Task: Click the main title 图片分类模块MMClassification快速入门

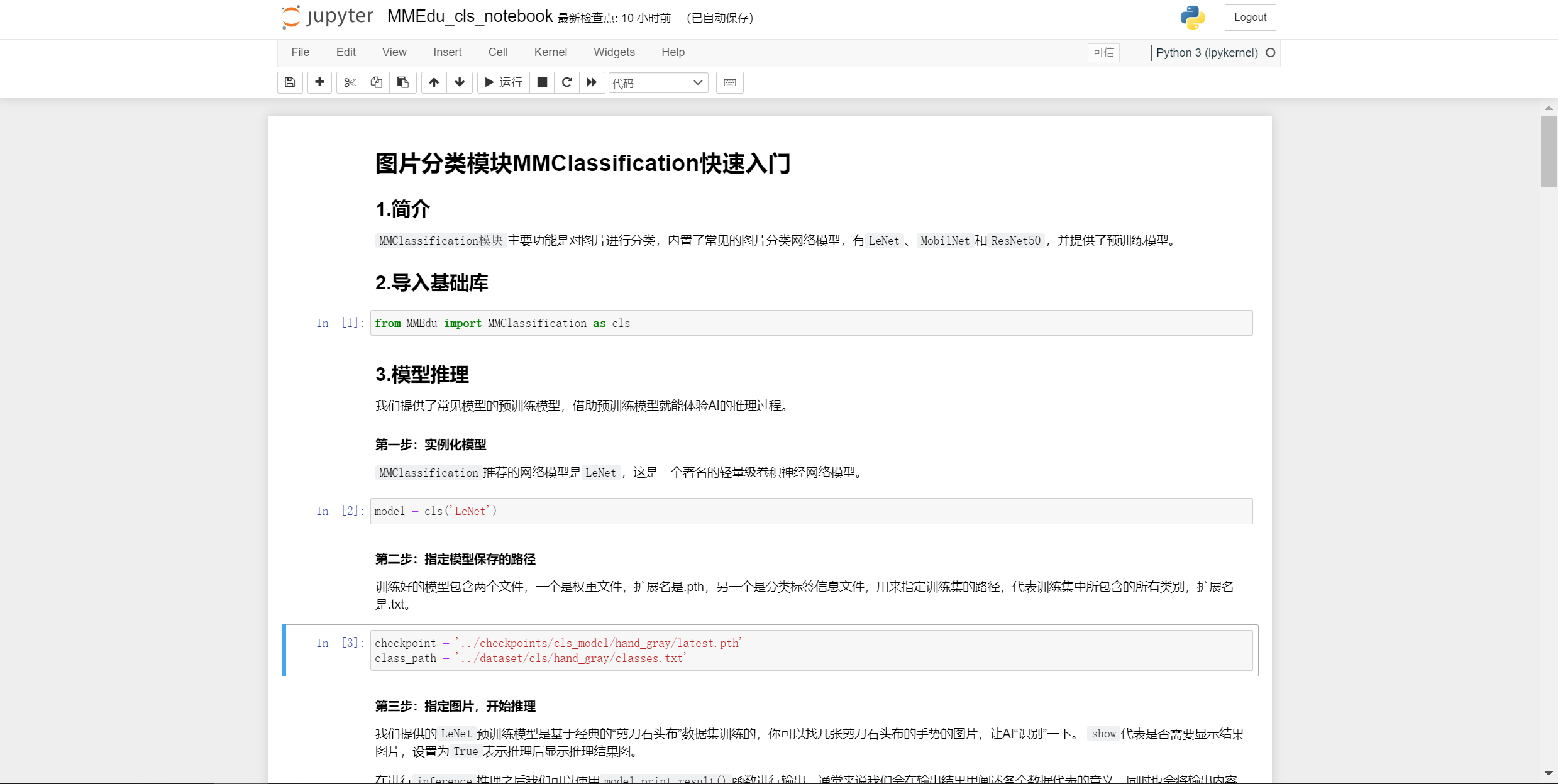Action: [583, 163]
